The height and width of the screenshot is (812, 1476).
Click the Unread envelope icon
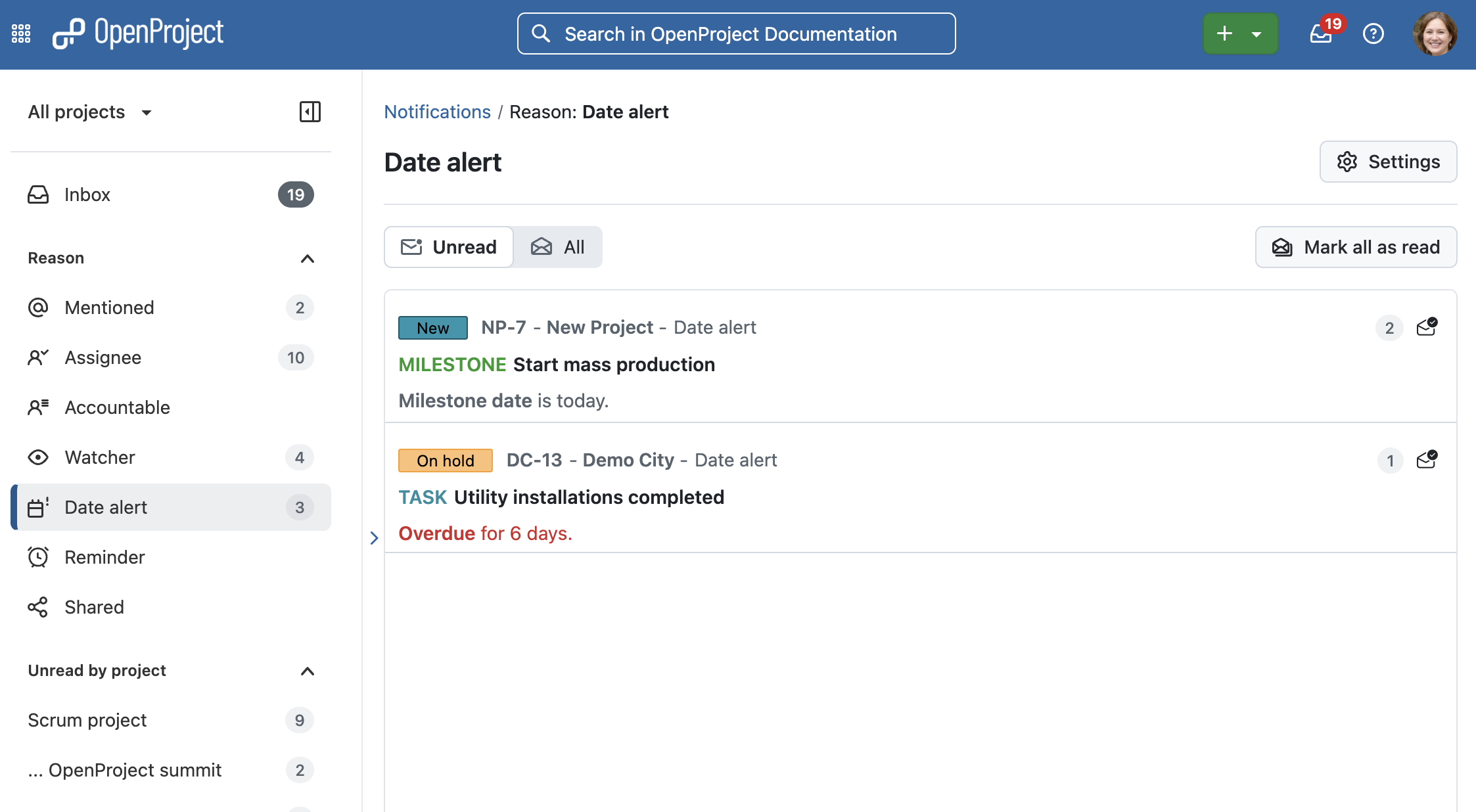[x=411, y=247]
